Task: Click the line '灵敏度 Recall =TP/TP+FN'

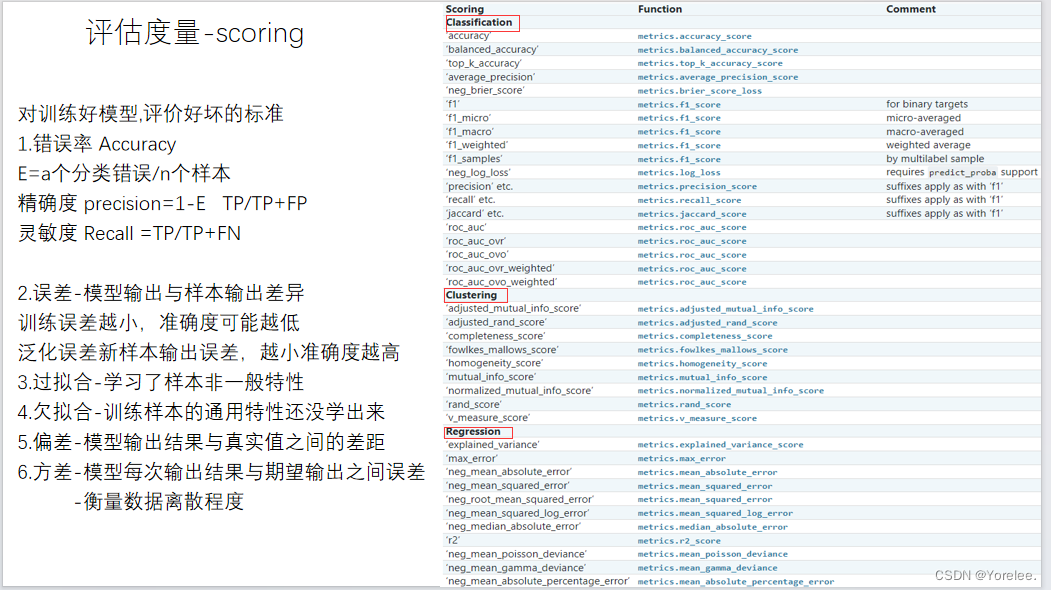Action: click(x=129, y=233)
